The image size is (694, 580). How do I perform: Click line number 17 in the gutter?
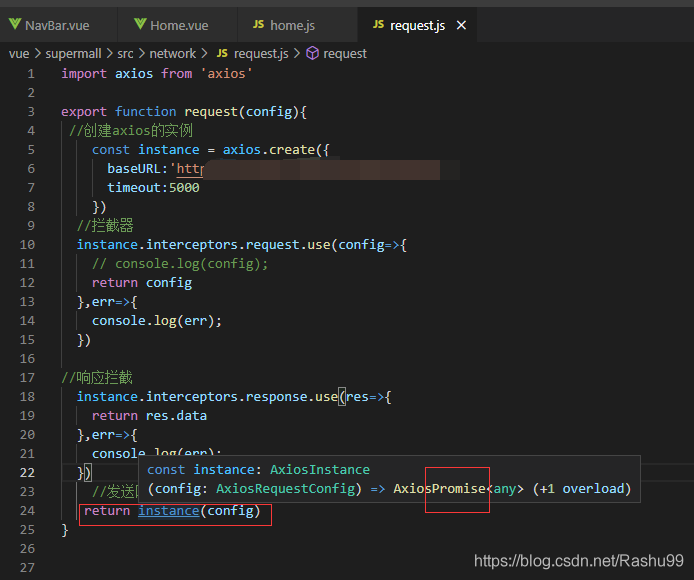coord(27,378)
